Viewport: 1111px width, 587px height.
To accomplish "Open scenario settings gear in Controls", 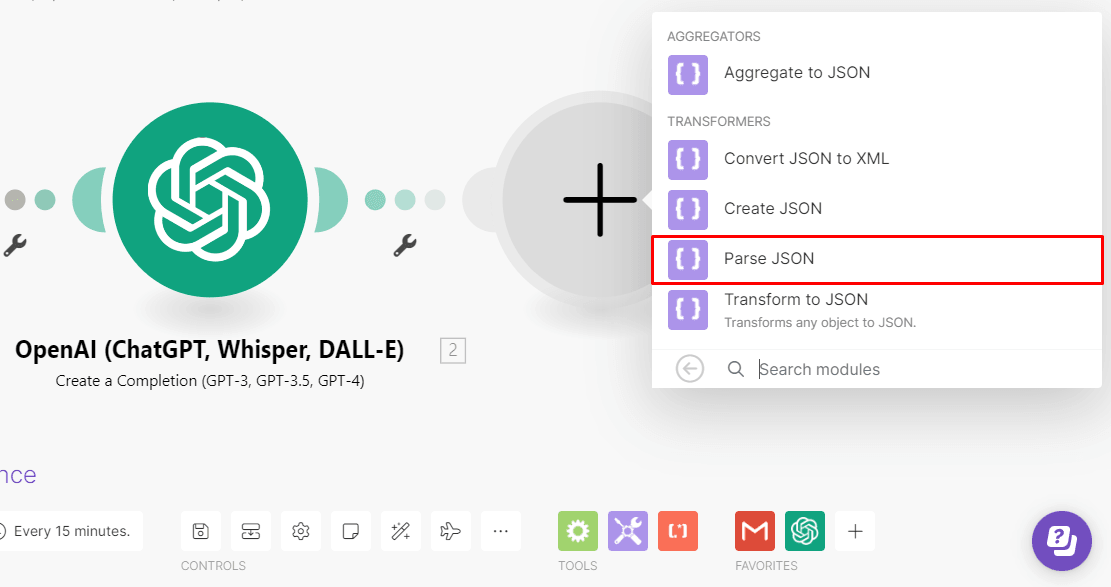I will pyautogui.click(x=300, y=531).
